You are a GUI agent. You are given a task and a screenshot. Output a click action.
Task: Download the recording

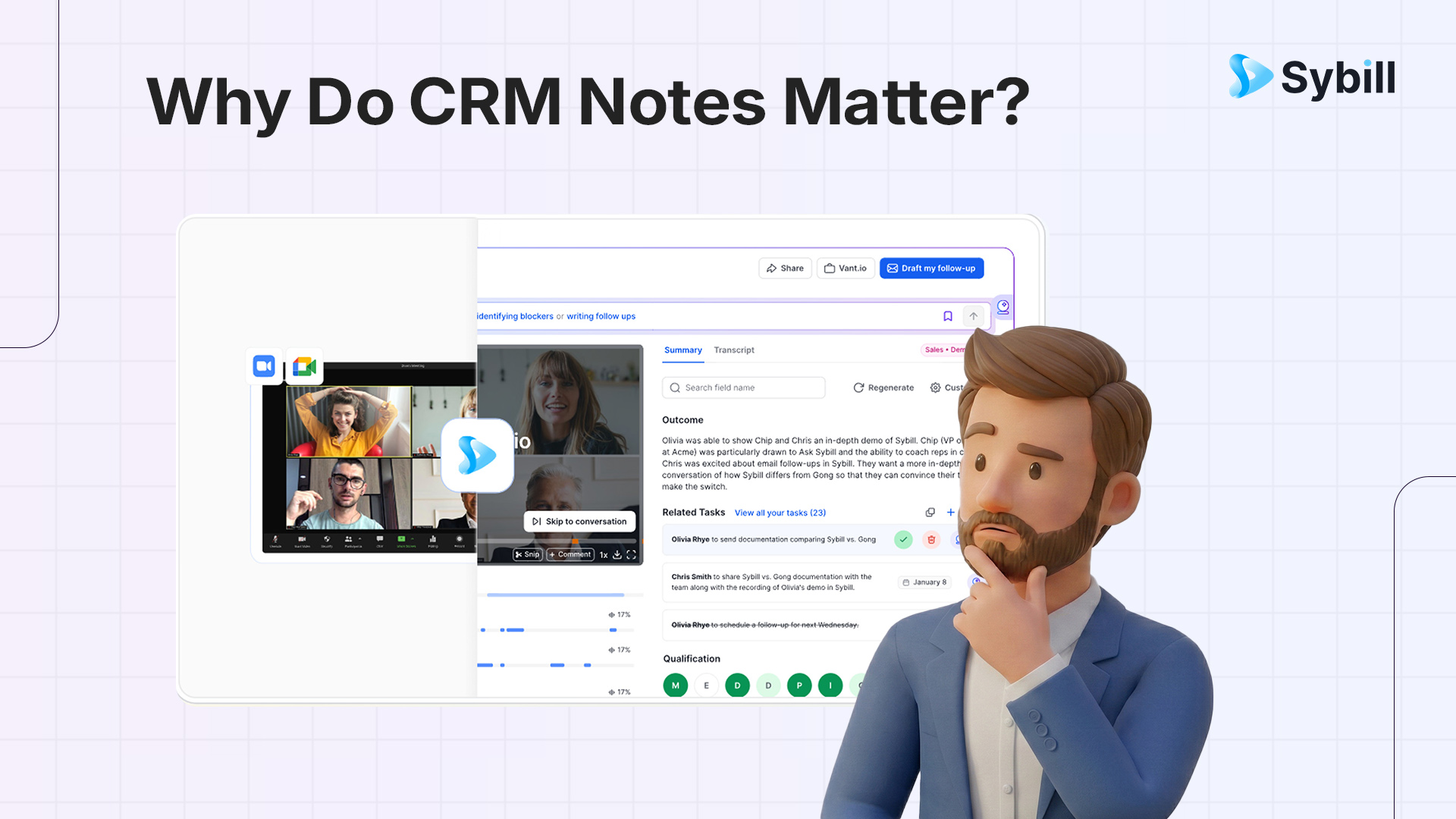617,555
